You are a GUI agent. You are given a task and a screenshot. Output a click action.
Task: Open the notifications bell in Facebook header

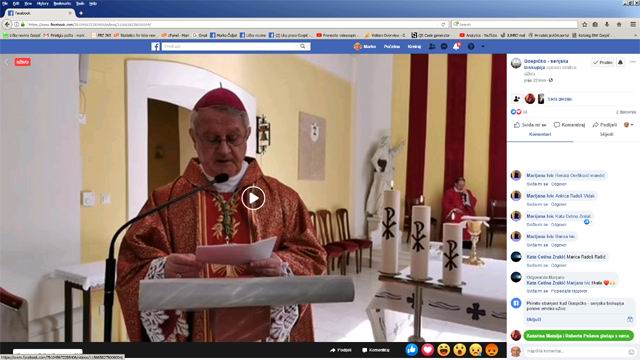(456, 47)
